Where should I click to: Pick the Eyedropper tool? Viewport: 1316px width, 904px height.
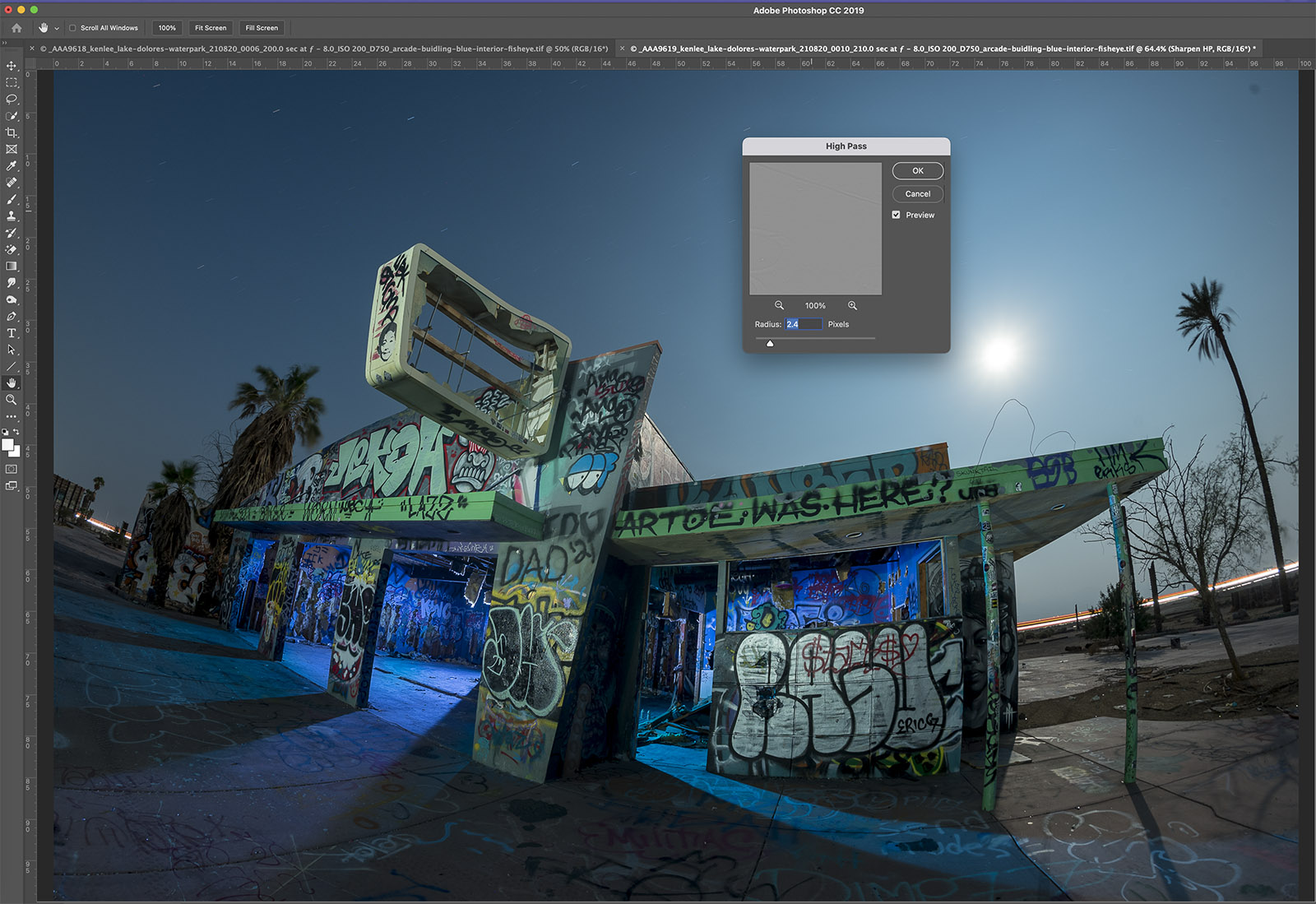point(12,166)
